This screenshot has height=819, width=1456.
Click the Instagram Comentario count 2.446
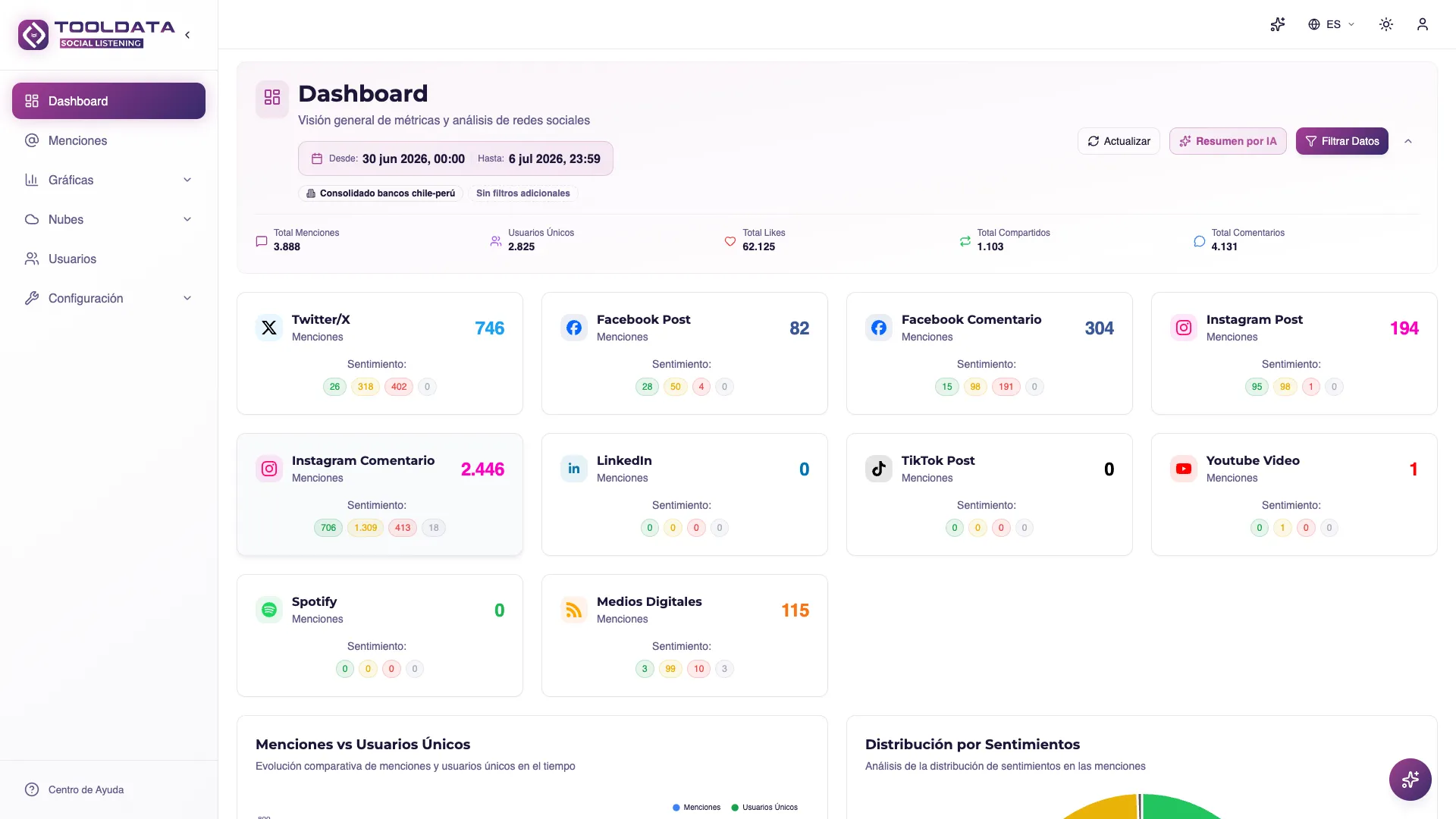pyautogui.click(x=482, y=469)
